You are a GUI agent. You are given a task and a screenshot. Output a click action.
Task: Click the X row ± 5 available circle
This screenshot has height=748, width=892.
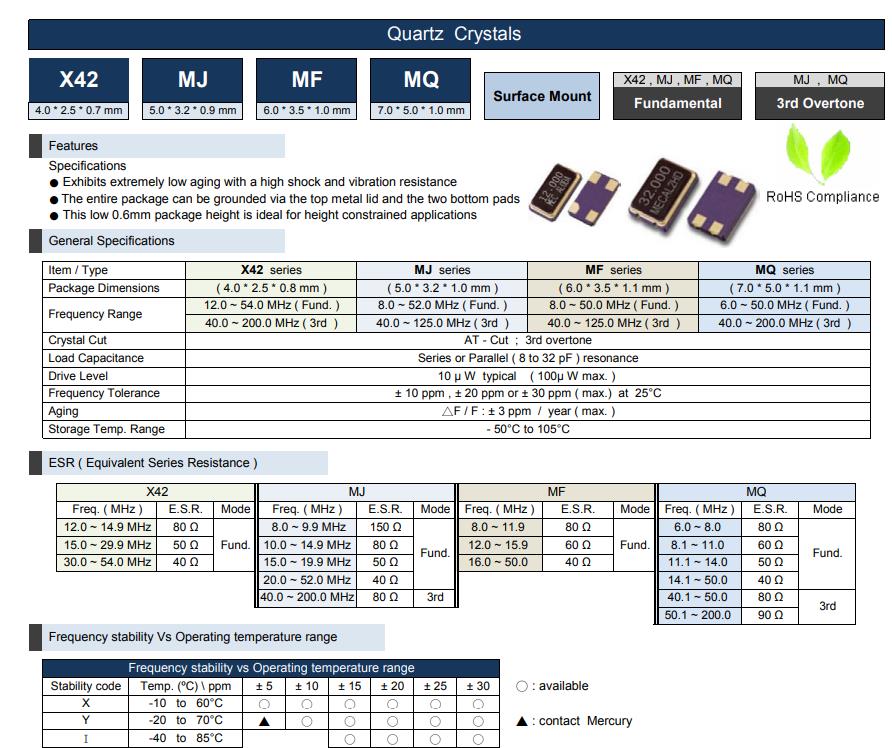tap(264, 704)
